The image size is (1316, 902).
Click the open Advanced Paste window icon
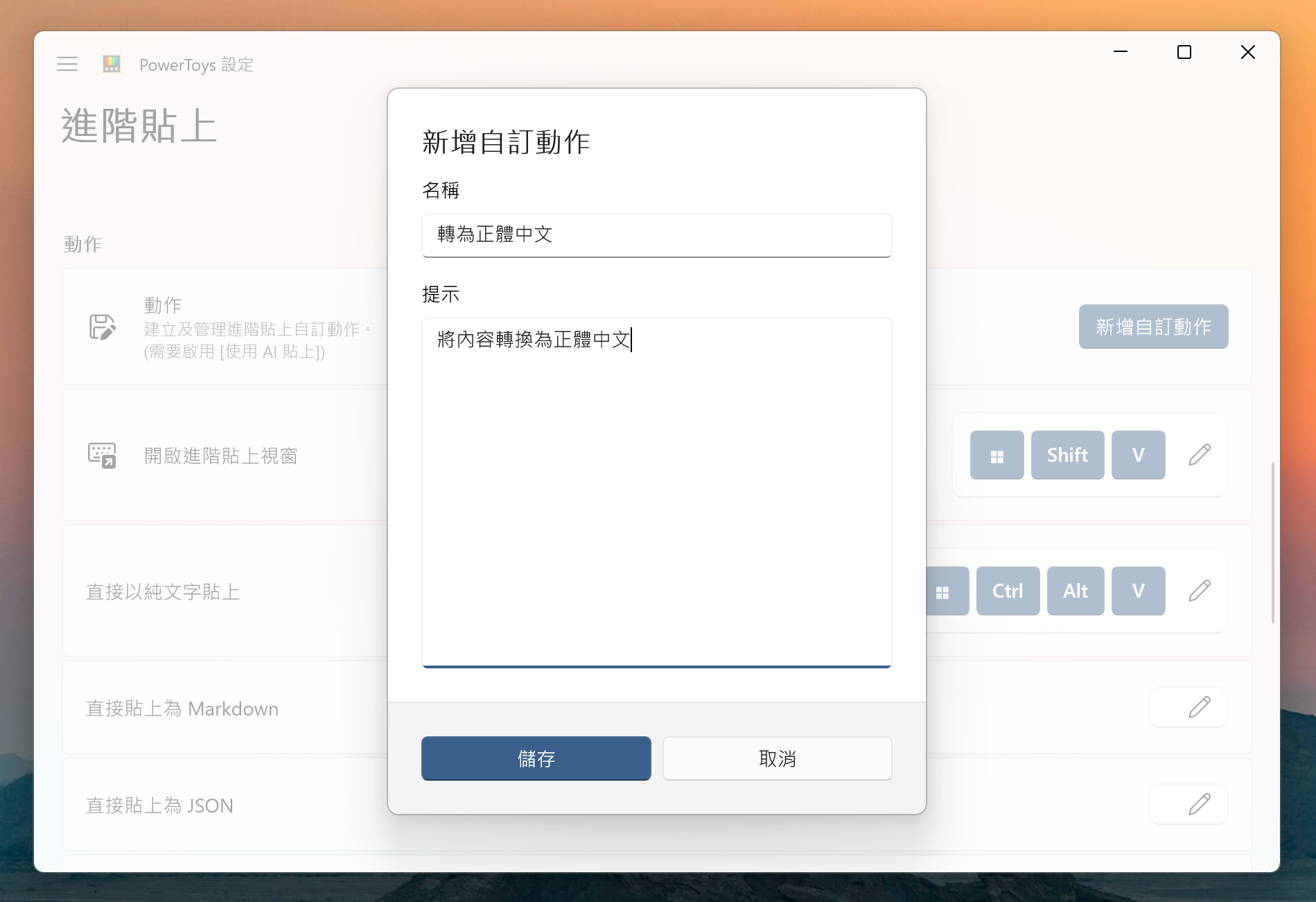click(x=102, y=456)
